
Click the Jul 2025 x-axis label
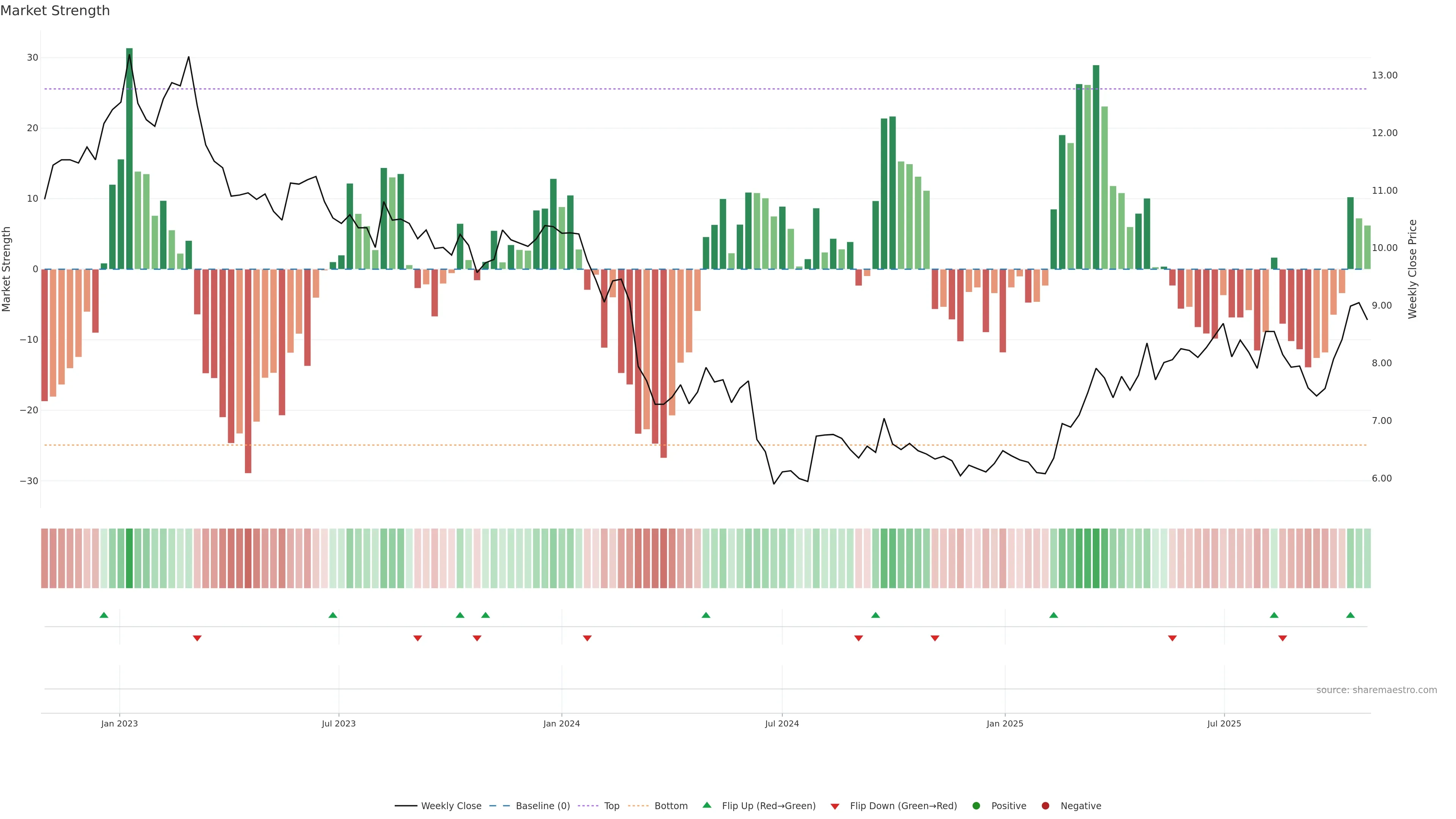[x=1224, y=723]
